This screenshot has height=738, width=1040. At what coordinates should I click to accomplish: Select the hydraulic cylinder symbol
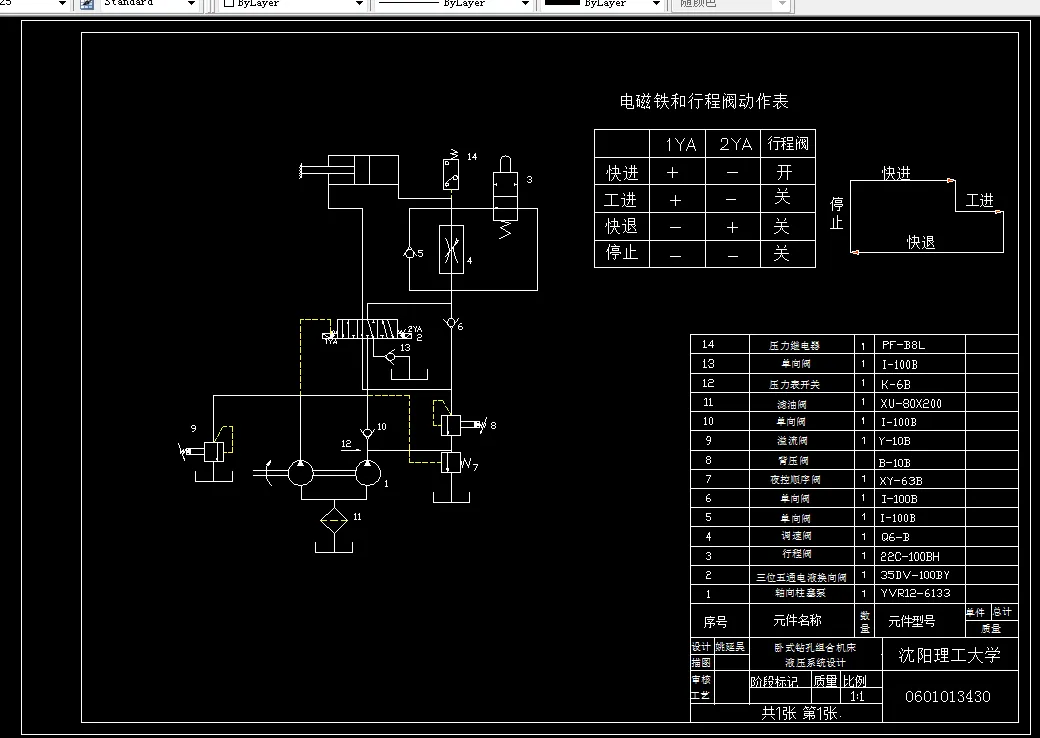(350, 170)
